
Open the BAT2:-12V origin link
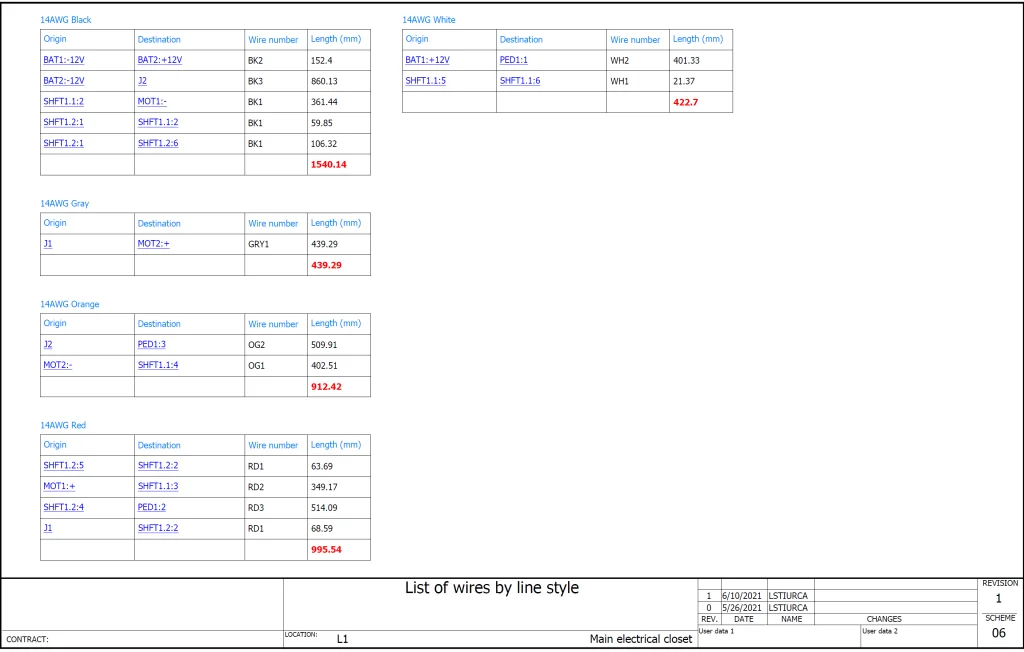63,81
